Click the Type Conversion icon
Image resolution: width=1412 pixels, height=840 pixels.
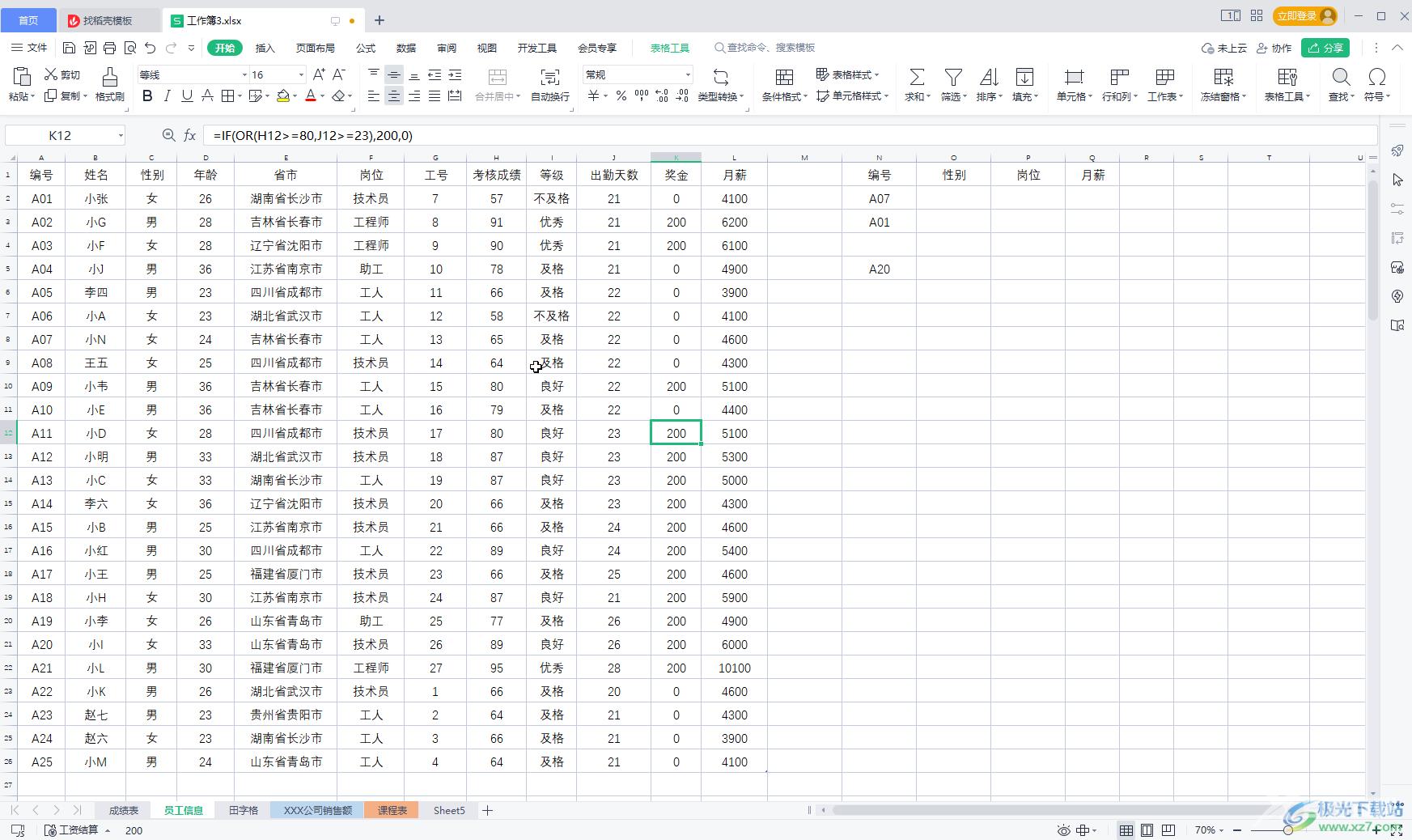click(720, 77)
